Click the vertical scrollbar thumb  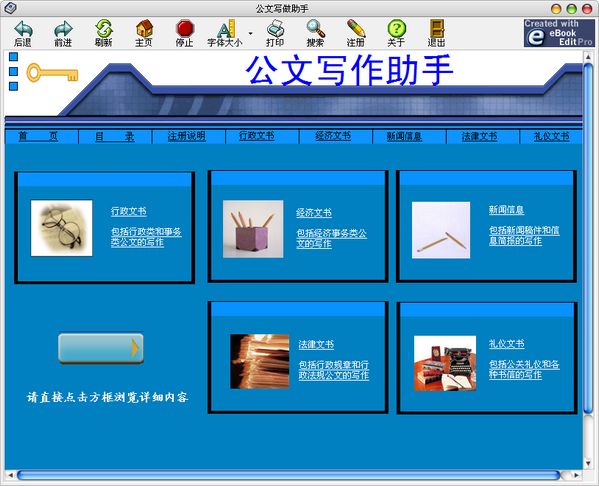pos(588,238)
